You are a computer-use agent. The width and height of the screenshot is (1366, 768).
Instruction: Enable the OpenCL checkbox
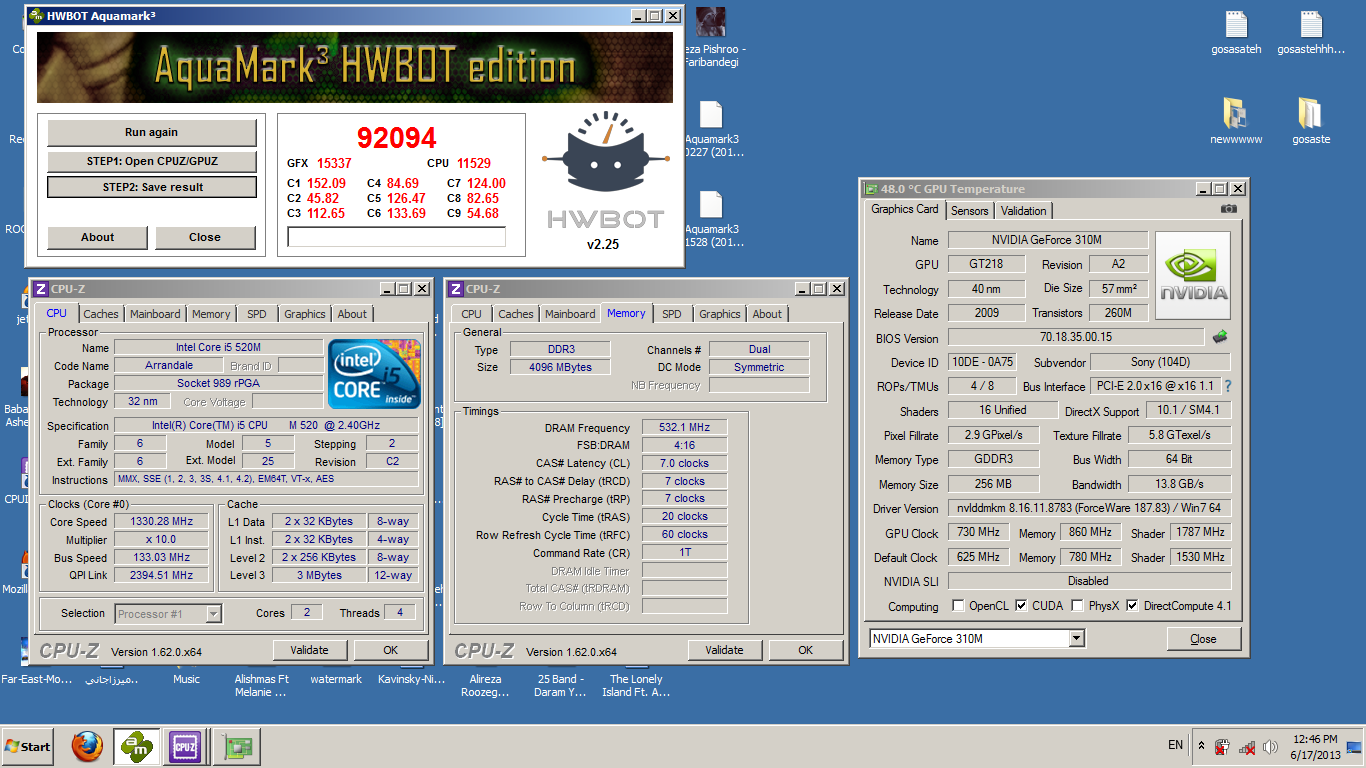958,606
